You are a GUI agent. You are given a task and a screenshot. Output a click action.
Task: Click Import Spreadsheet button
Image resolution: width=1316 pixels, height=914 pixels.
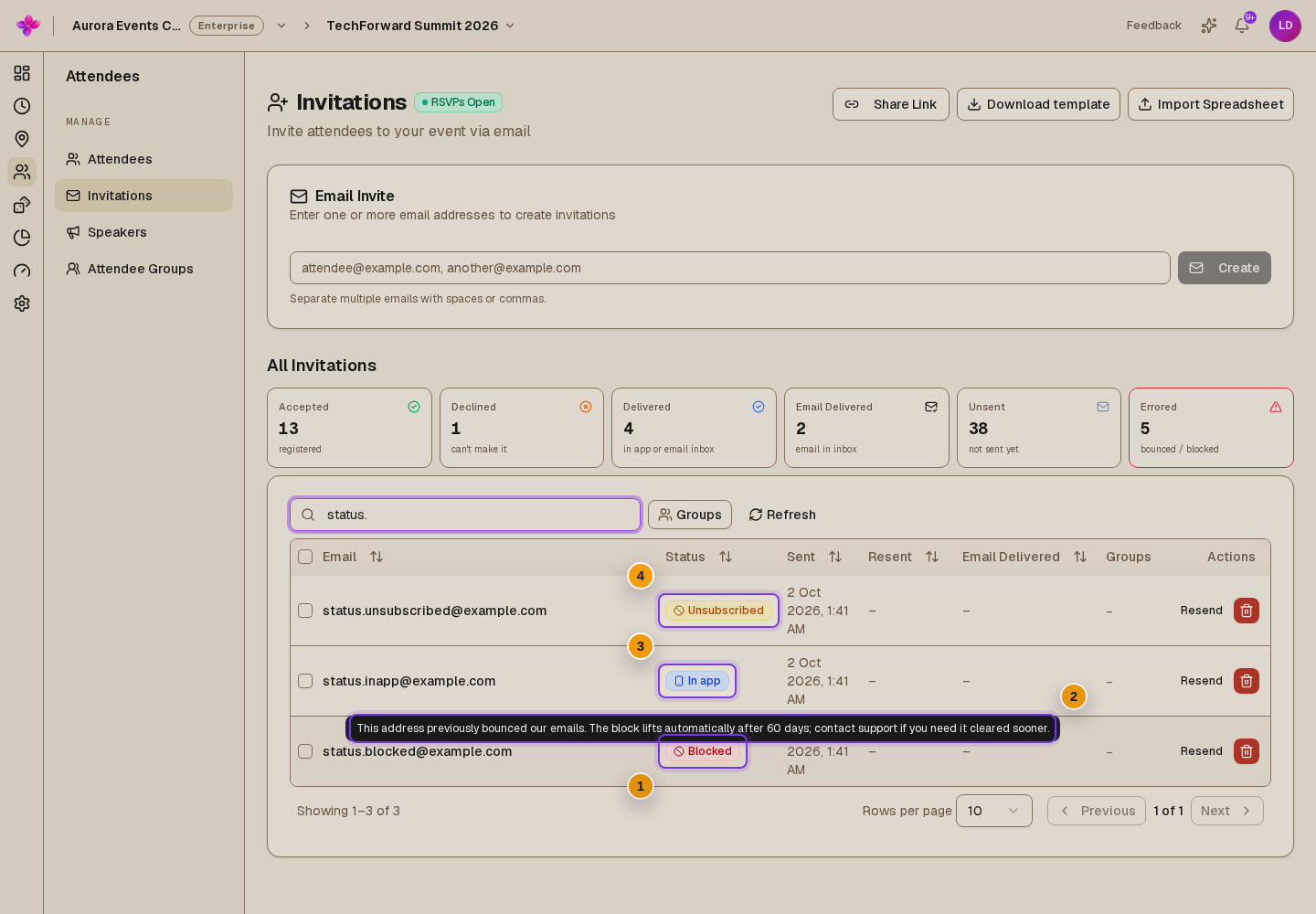pos(1211,104)
